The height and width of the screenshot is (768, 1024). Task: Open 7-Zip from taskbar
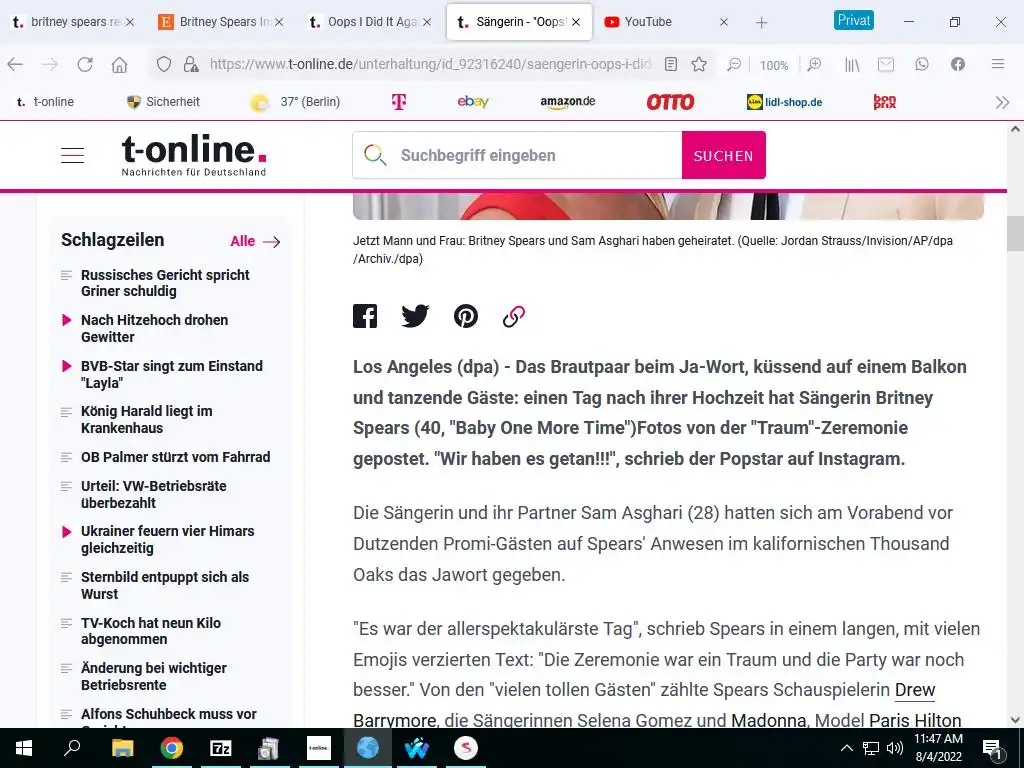tap(221, 748)
